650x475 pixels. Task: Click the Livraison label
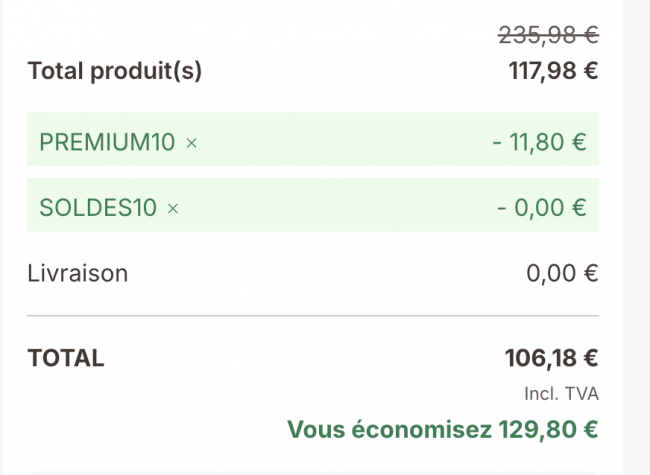(x=78, y=274)
